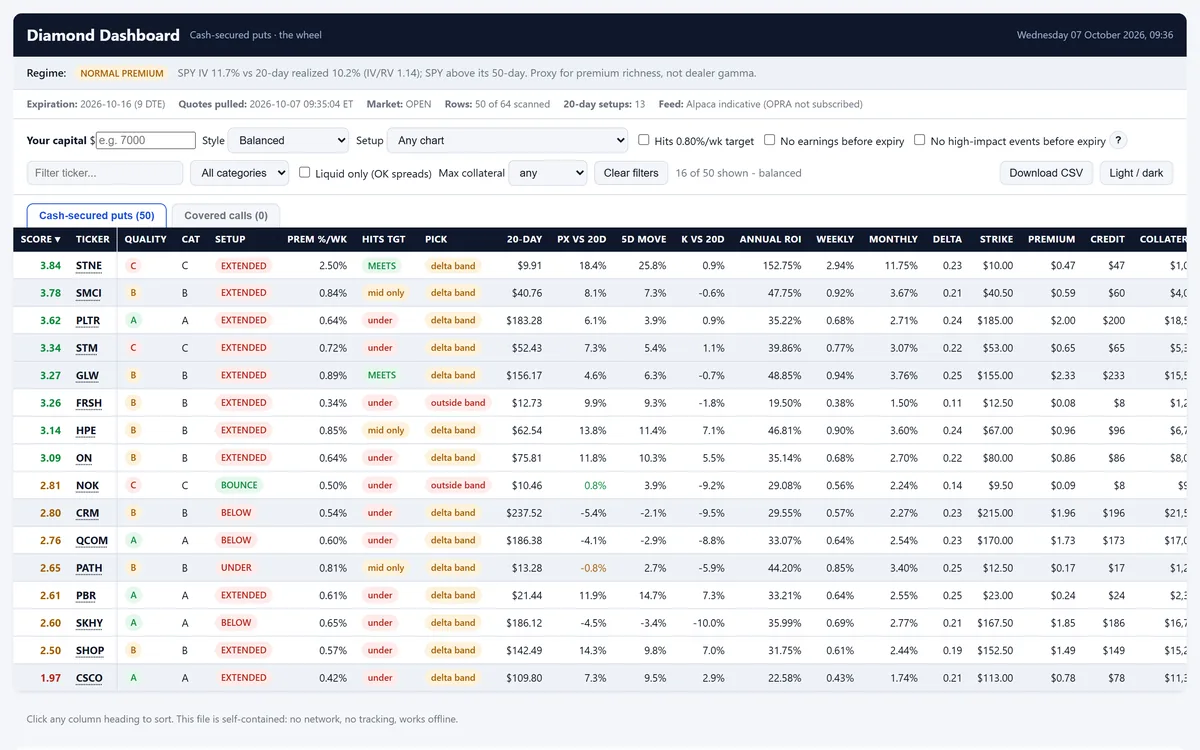Click quality badge C in STNE row
1200x750 pixels.
pos(133,266)
